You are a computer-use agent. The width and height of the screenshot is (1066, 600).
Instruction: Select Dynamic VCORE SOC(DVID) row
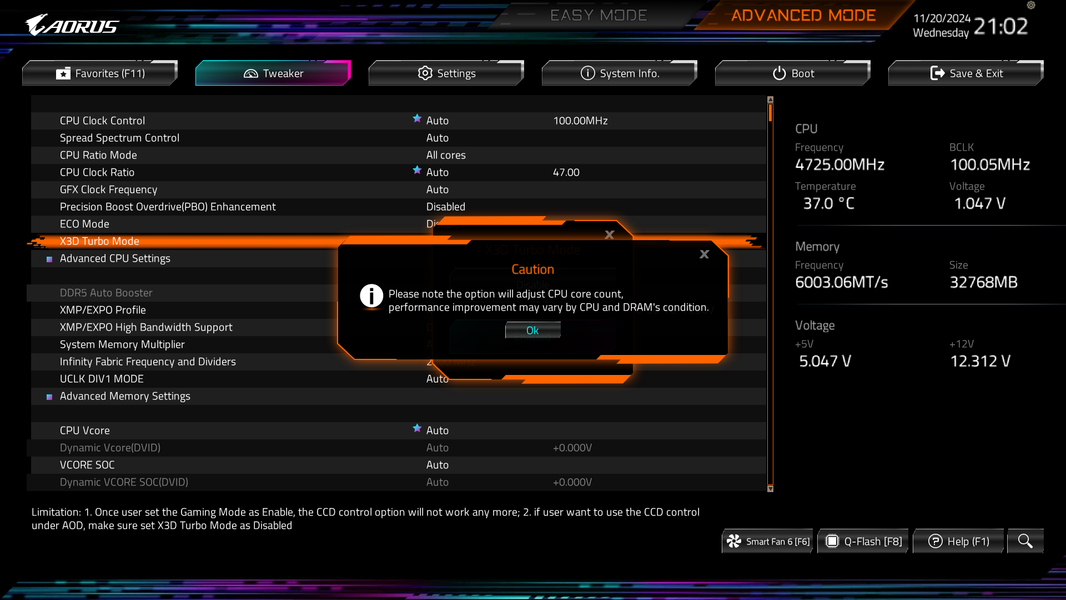pos(398,482)
